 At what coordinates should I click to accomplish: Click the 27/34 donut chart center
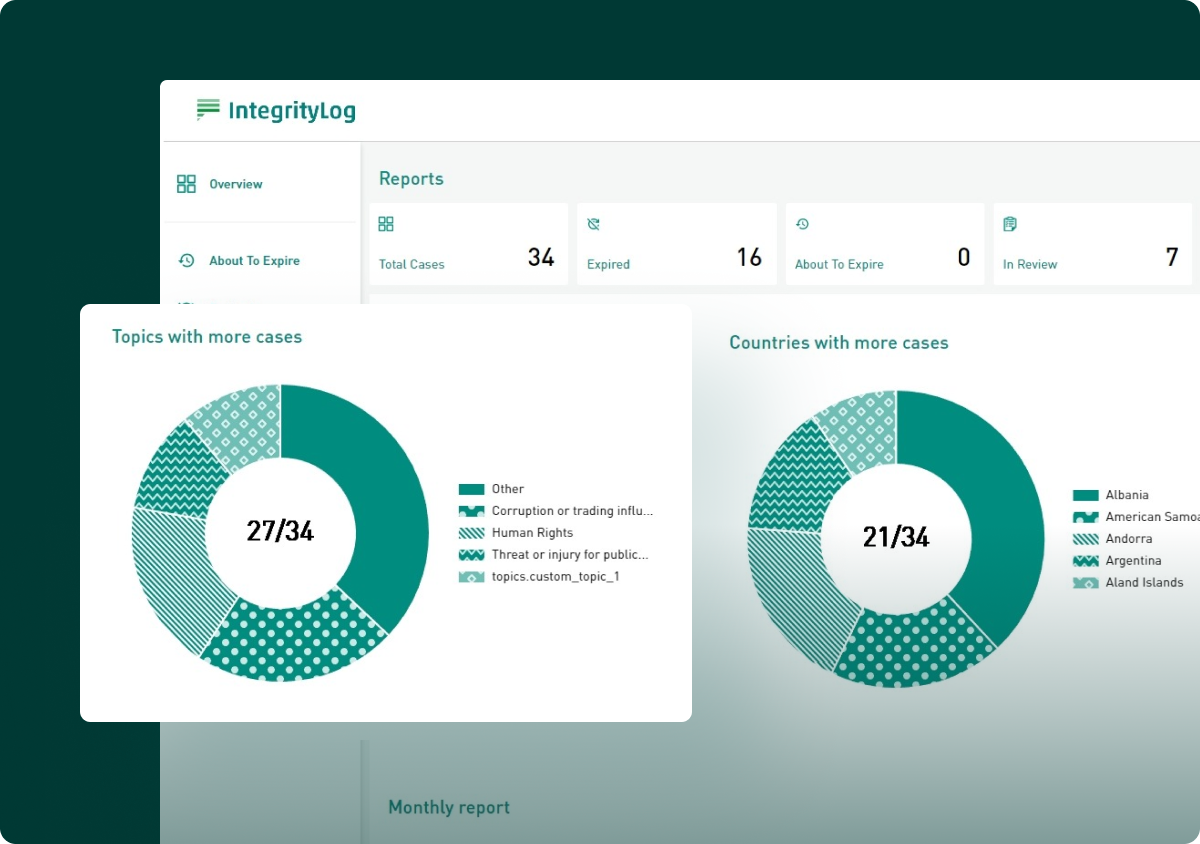280,532
